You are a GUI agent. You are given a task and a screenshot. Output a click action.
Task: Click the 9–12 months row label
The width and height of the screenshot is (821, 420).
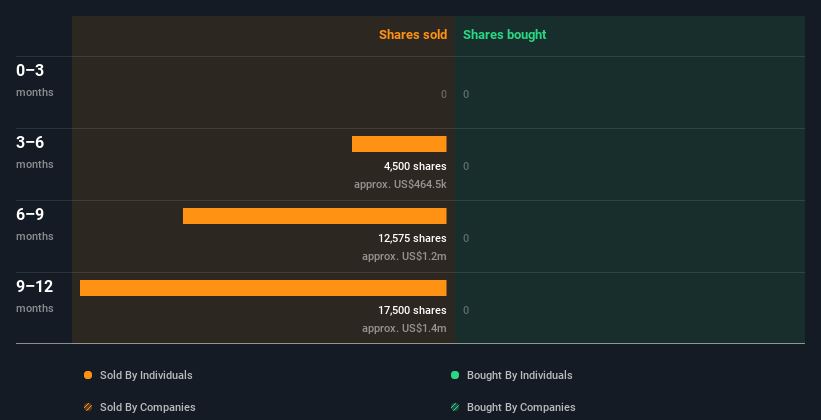(35, 296)
